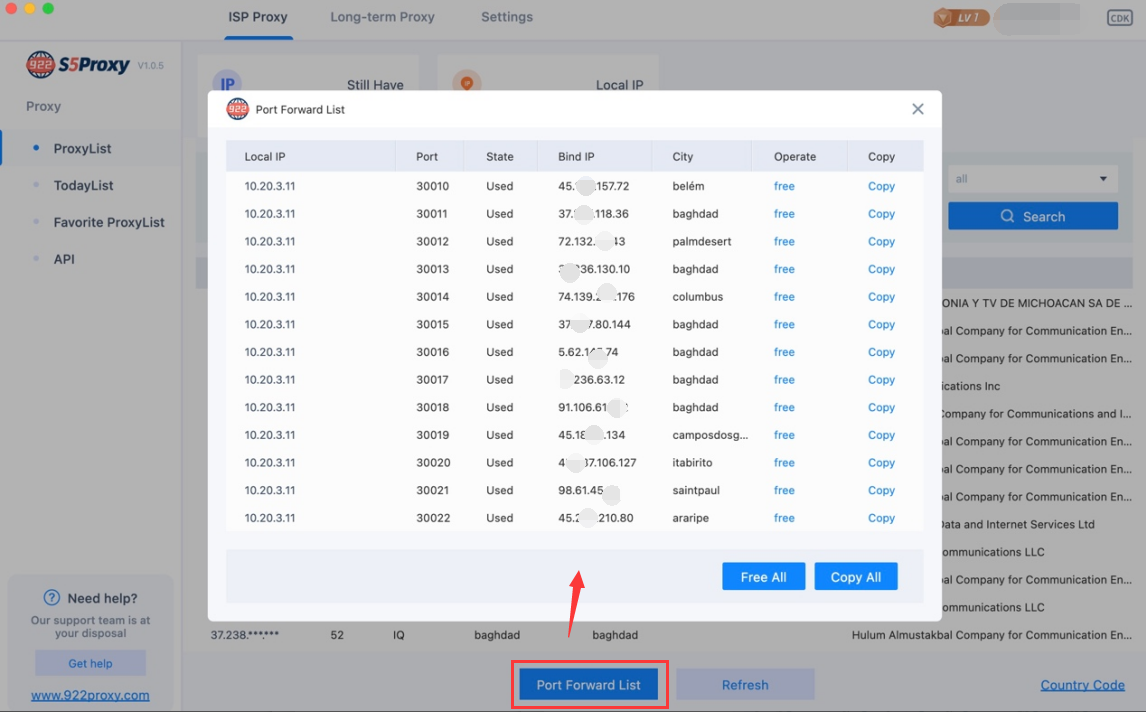The image size is (1146, 712).
Task: Free the port 30017 entry
Action: tap(784, 380)
